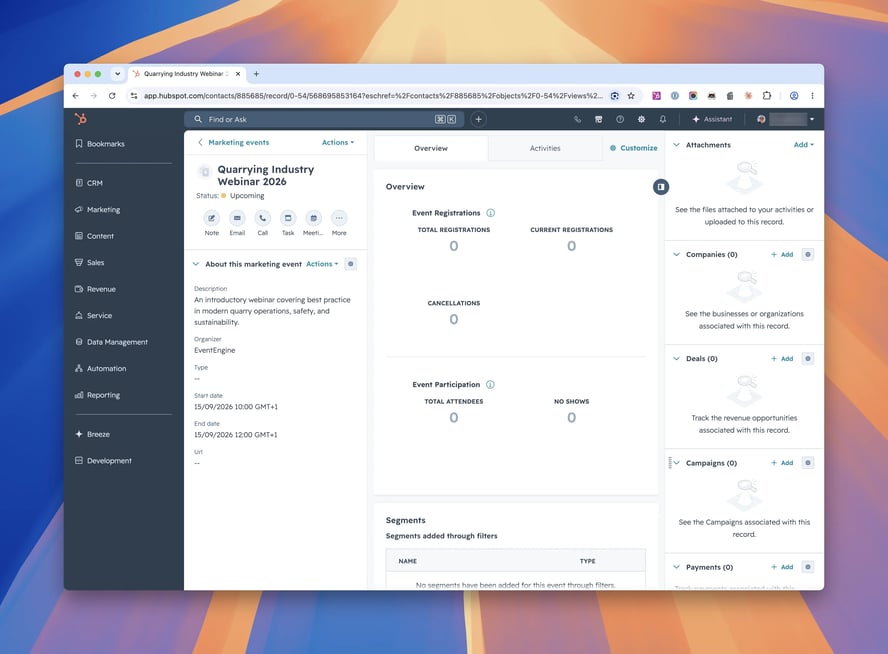The width and height of the screenshot is (888, 654).
Task: Open the Attachments Add dropdown
Action: click(x=804, y=145)
